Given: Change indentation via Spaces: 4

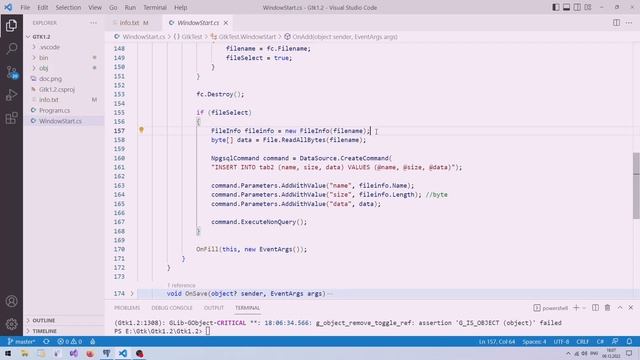Looking at the screenshot, I should (534, 341).
